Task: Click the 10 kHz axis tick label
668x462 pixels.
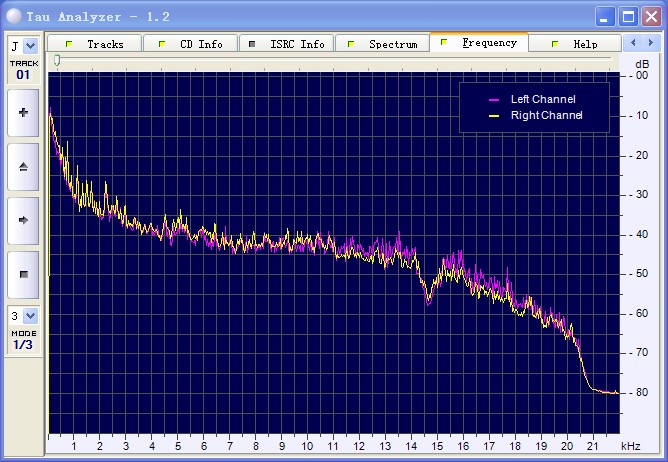Action: (307, 446)
